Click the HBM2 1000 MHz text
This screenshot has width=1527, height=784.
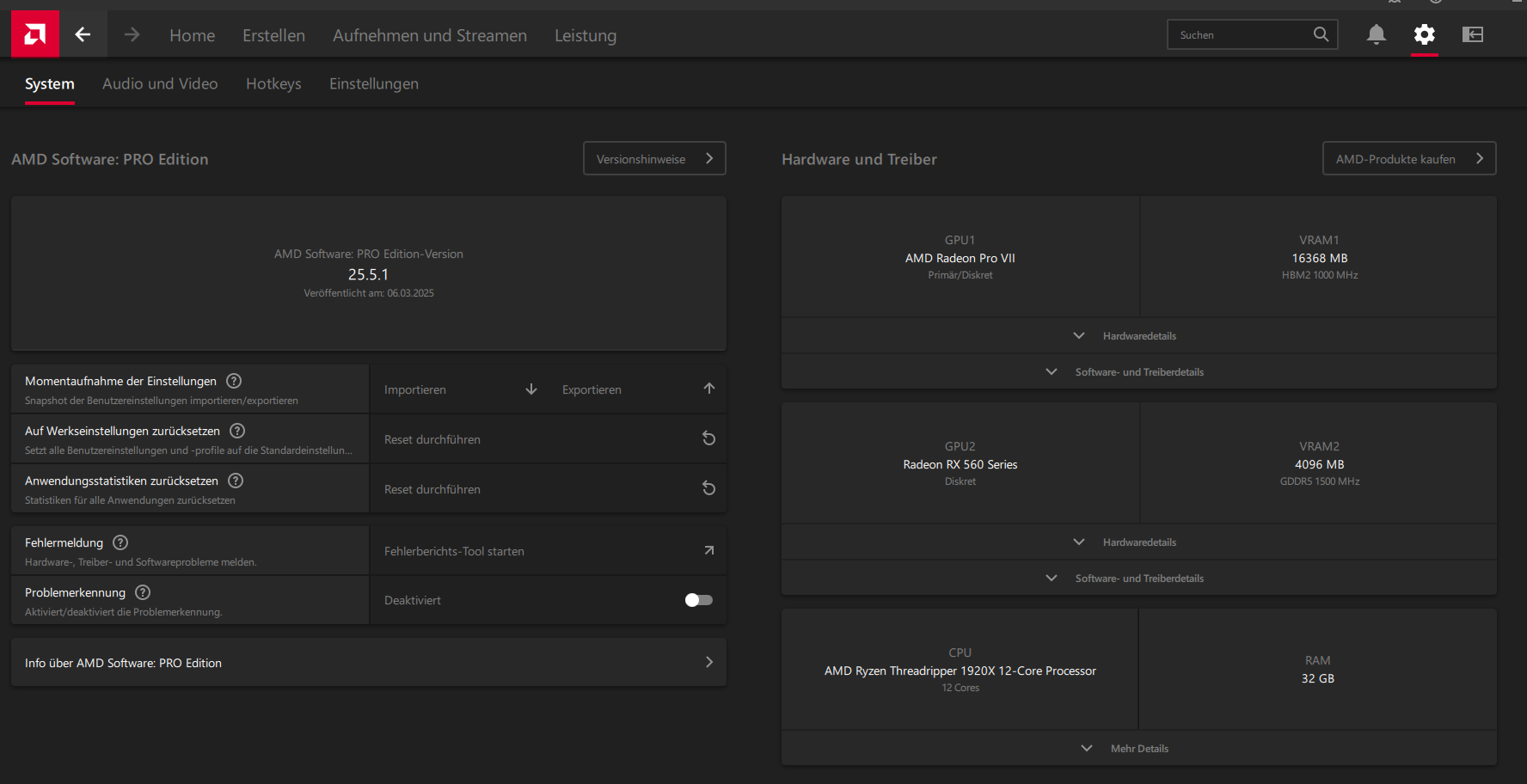click(x=1320, y=275)
